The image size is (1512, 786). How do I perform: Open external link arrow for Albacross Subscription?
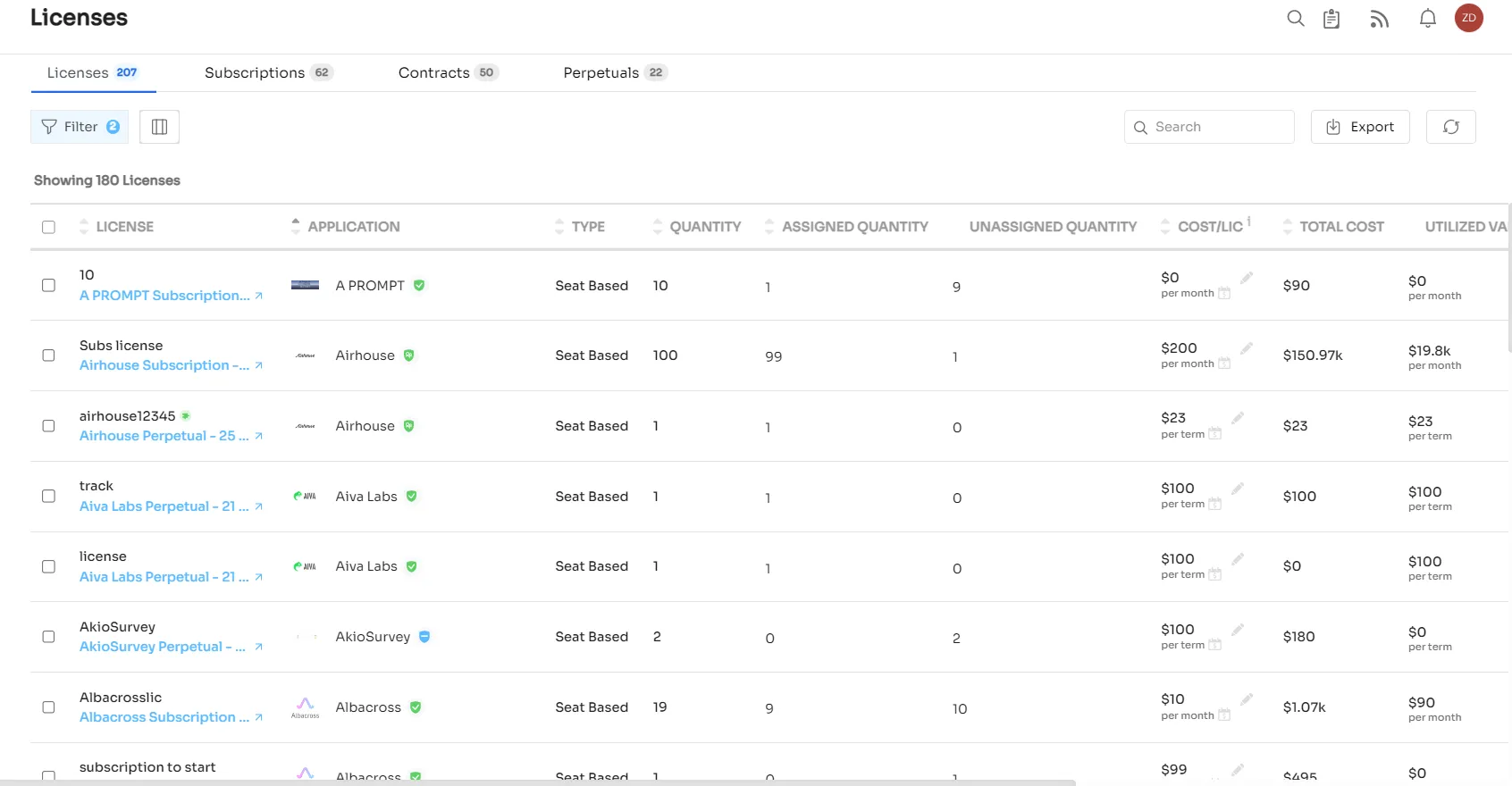click(258, 717)
